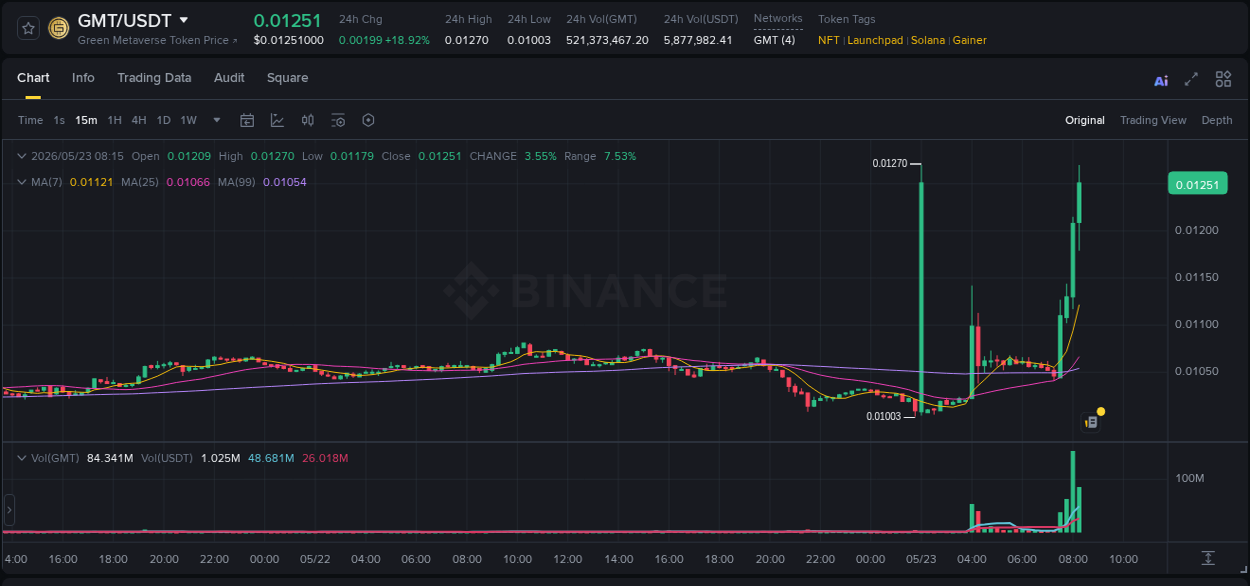Click the GMT coin logo icon

pyautogui.click(x=59, y=28)
